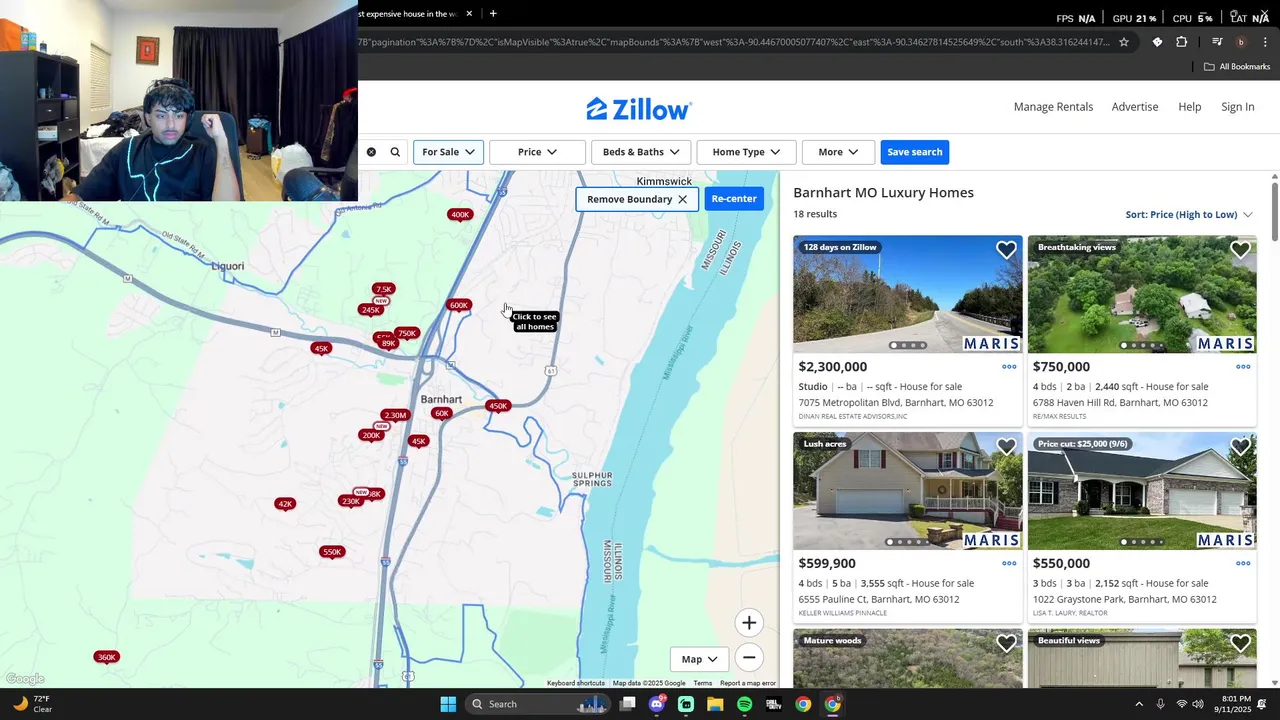The height and width of the screenshot is (720, 1280).
Task: Open options for the $550,000 listing
Action: [1243, 563]
